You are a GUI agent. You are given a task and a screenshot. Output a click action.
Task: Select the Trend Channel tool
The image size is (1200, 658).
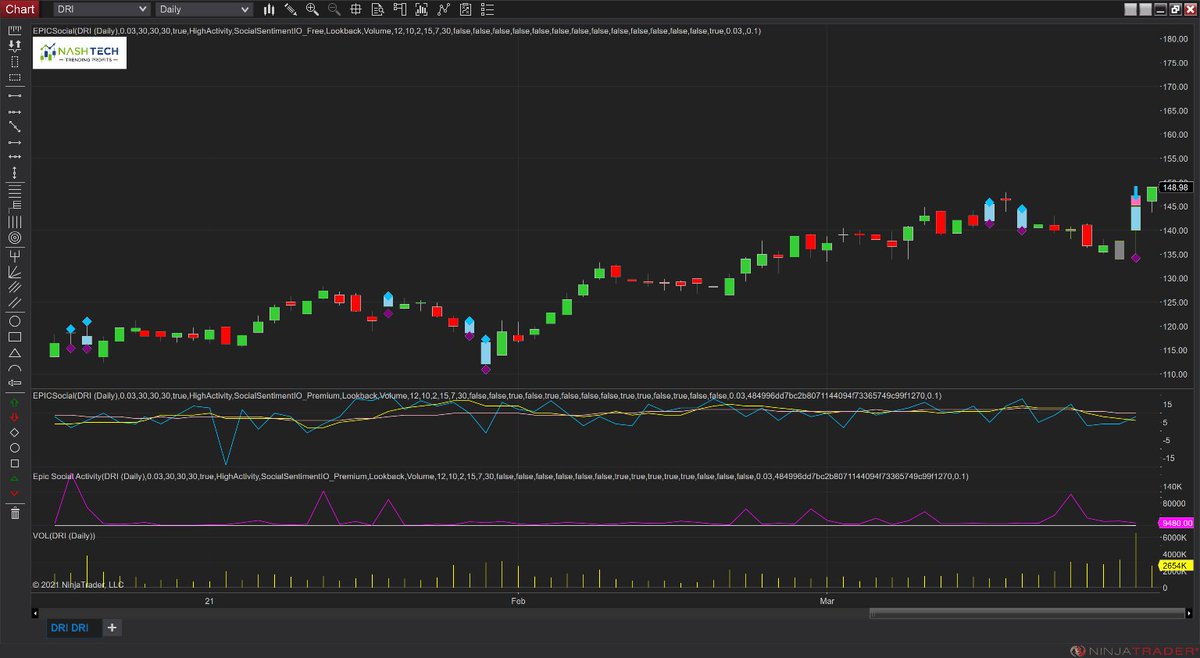[x=15, y=302]
